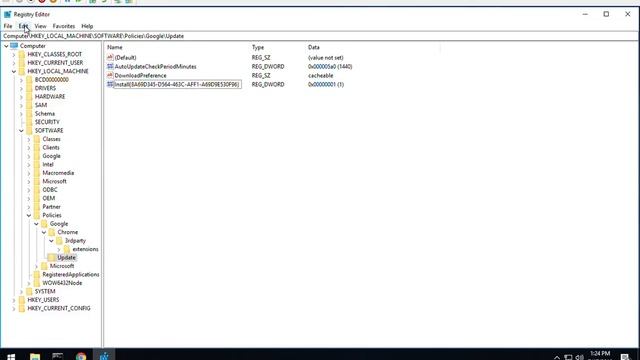Select the OEM folder icon
This screenshot has height=360, width=640.
point(37,198)
